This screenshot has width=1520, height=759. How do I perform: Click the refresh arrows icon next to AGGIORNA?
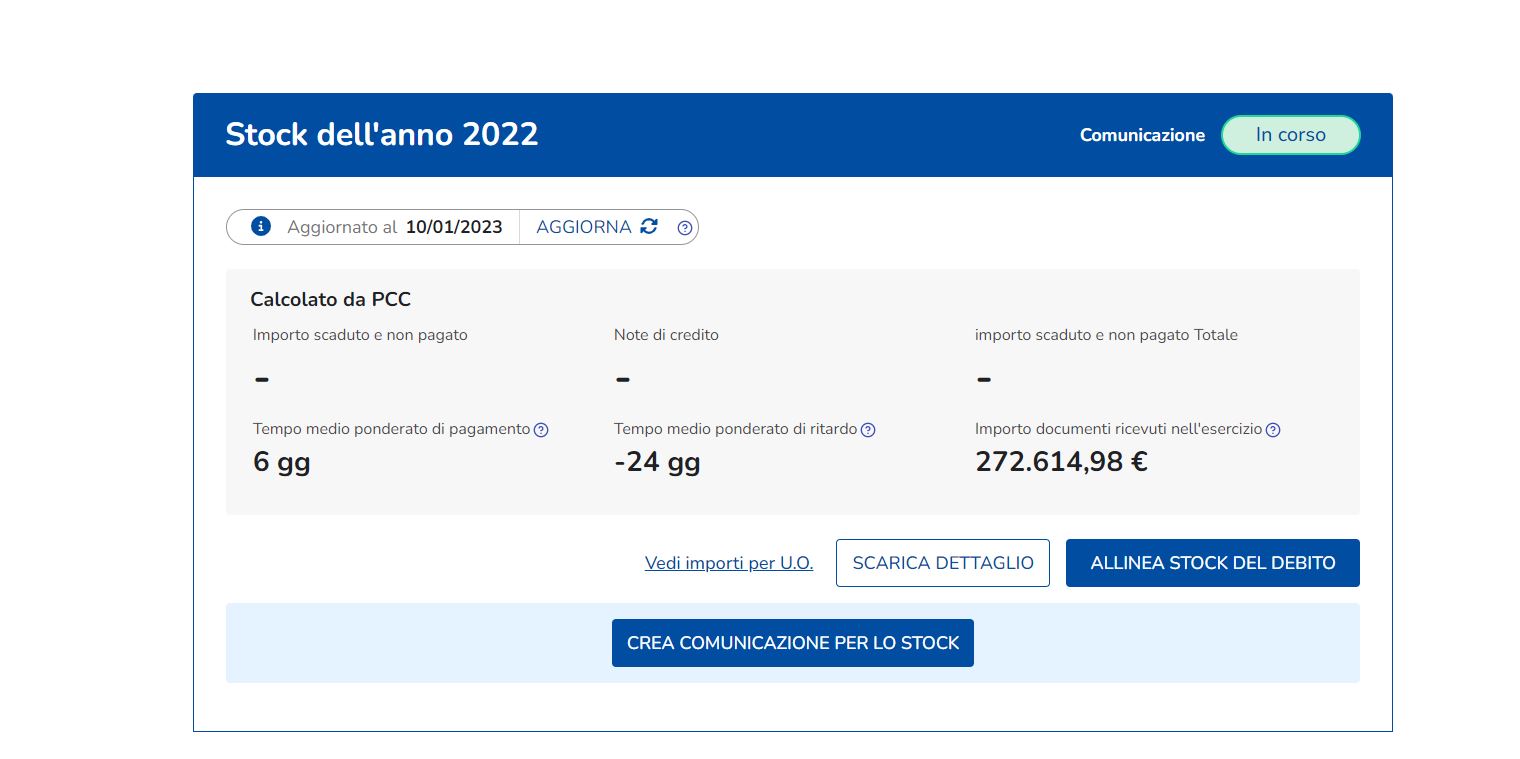click(649, 226)
